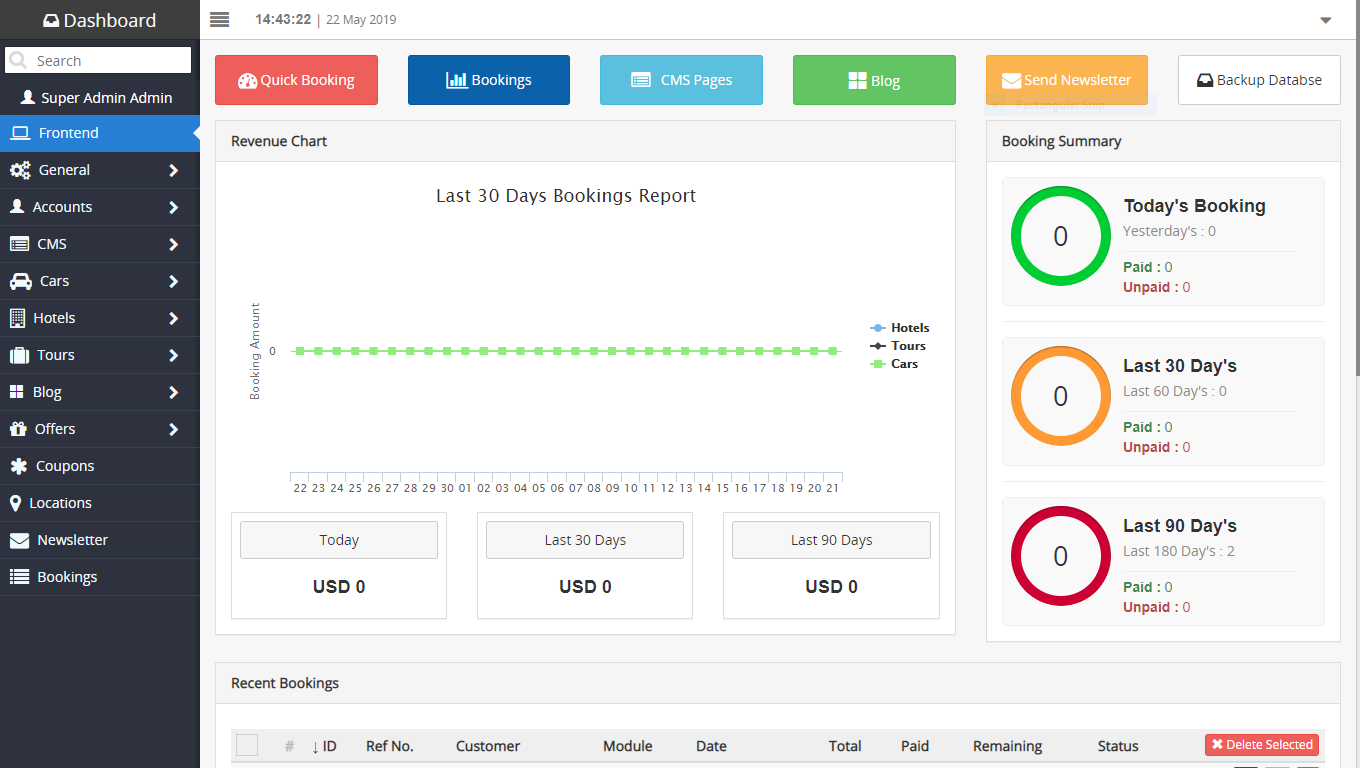The width and height of the screenshot is (1360, 768).
Task: Open the top-right user dropdown arrow
Action: 1325,20
